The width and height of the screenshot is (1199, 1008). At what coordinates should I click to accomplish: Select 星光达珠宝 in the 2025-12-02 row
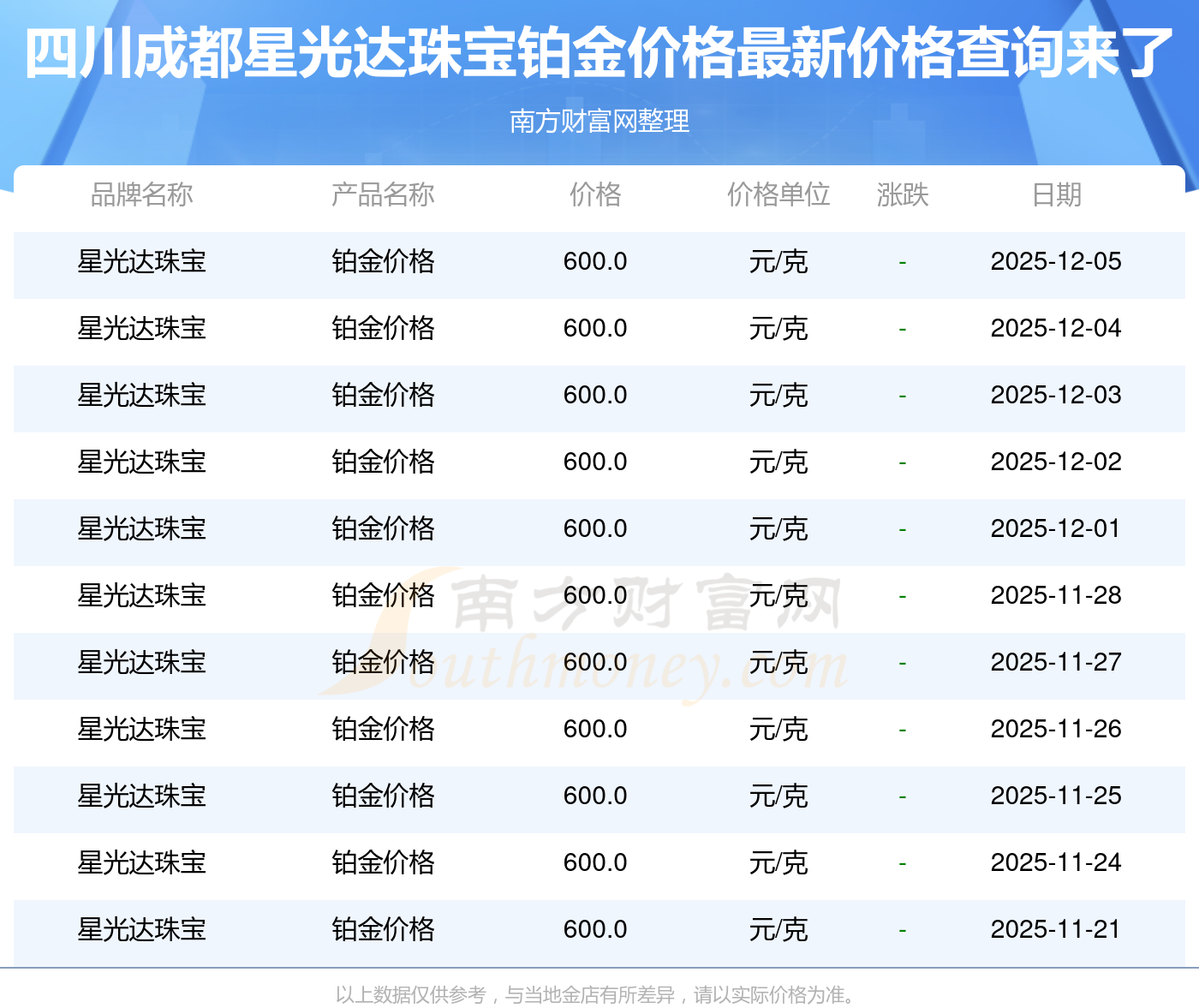point(141,462)
